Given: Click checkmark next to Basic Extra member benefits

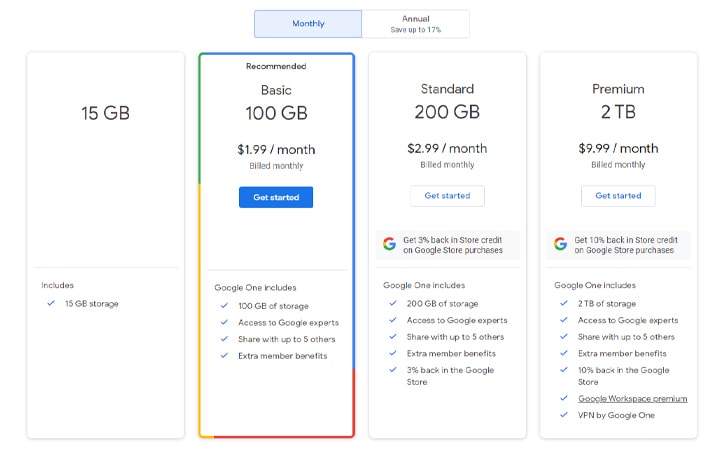Looking at the screenshot, I should (224, 355).
